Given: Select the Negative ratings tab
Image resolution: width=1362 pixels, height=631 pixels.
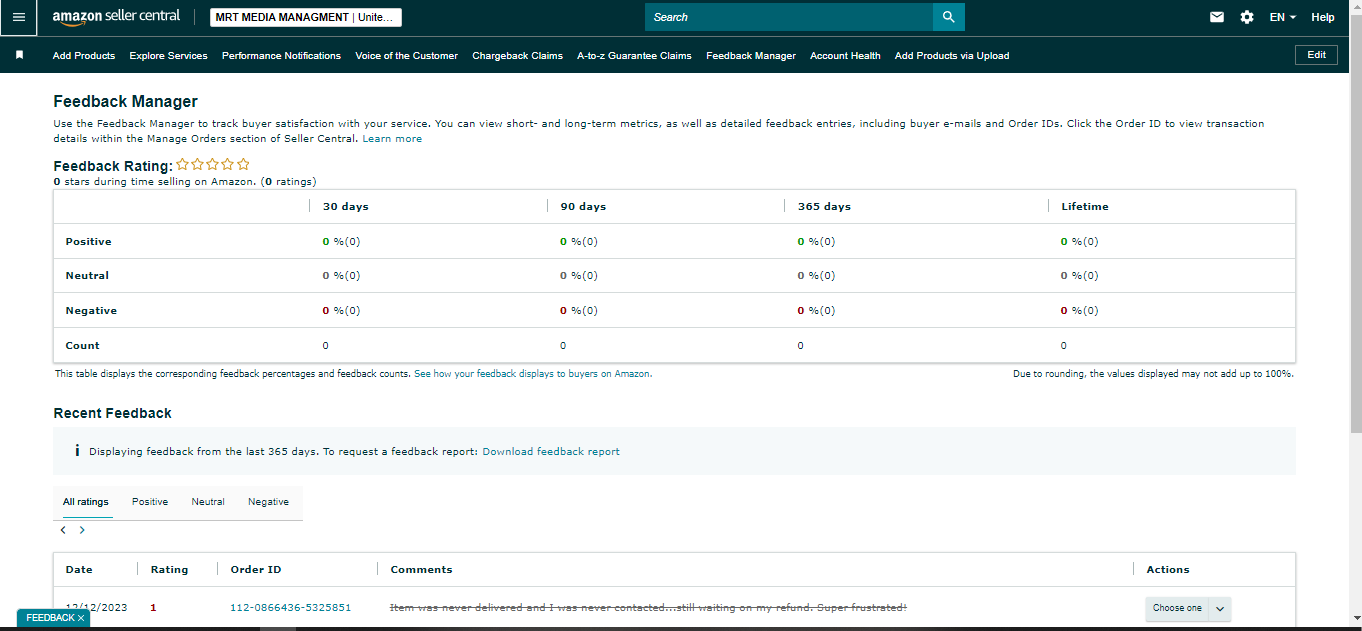Looking at the screenshot, I should click(x=268, y=502).
